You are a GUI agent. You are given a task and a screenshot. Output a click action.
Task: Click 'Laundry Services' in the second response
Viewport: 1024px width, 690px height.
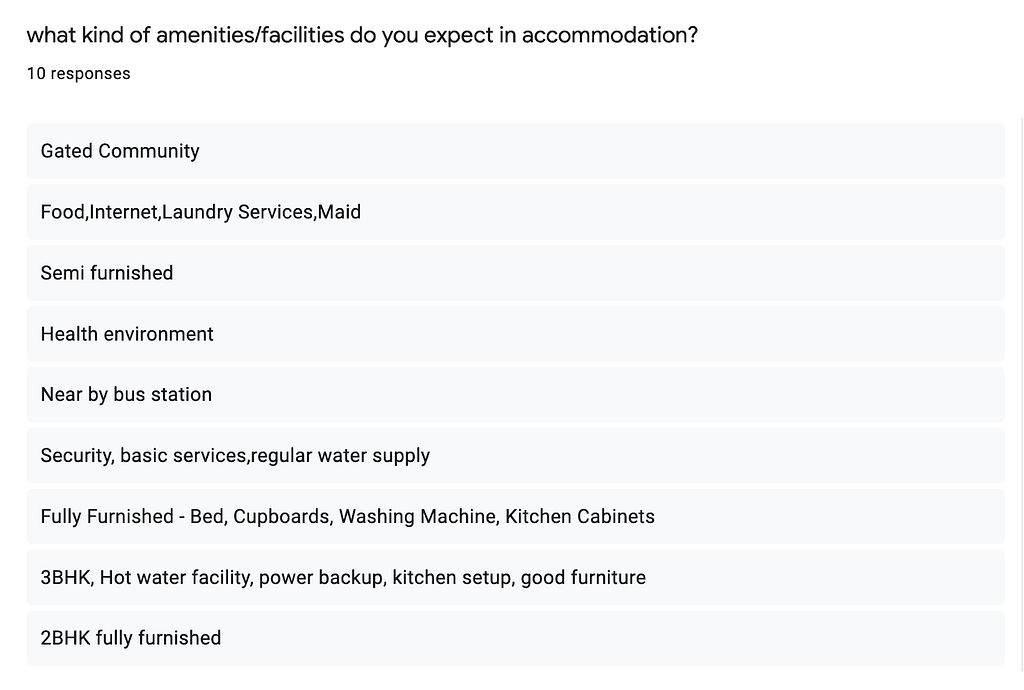(238, 212)
